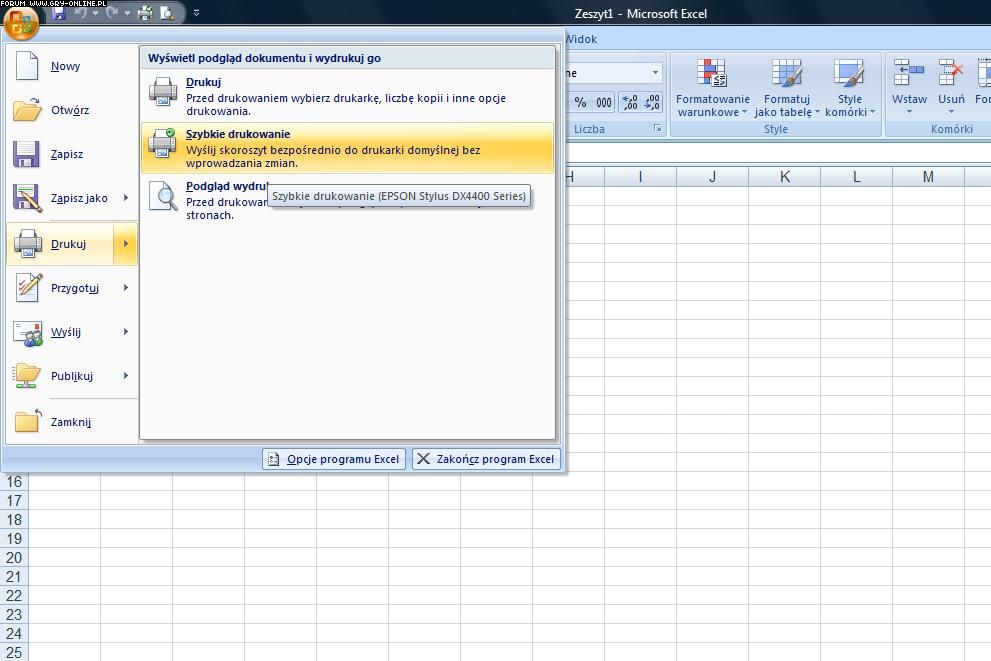The image size is (991, 661).
Task: Click in the formula bar field
Action: point(778,152)
